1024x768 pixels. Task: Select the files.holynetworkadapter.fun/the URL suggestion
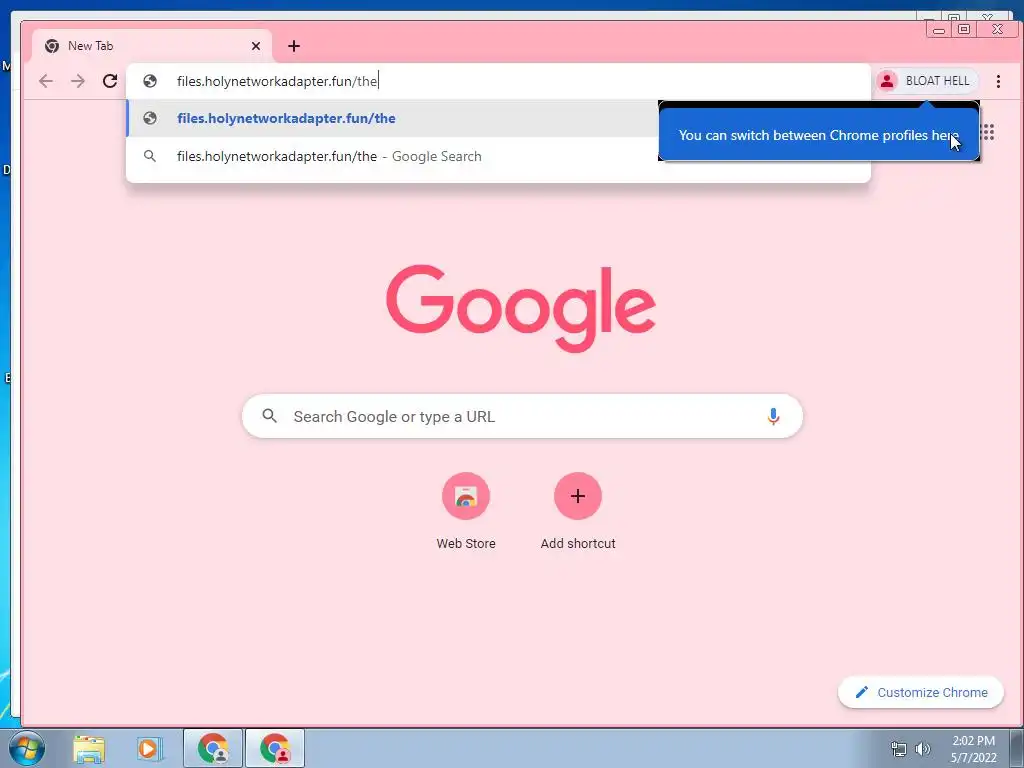tap(392, 118)
